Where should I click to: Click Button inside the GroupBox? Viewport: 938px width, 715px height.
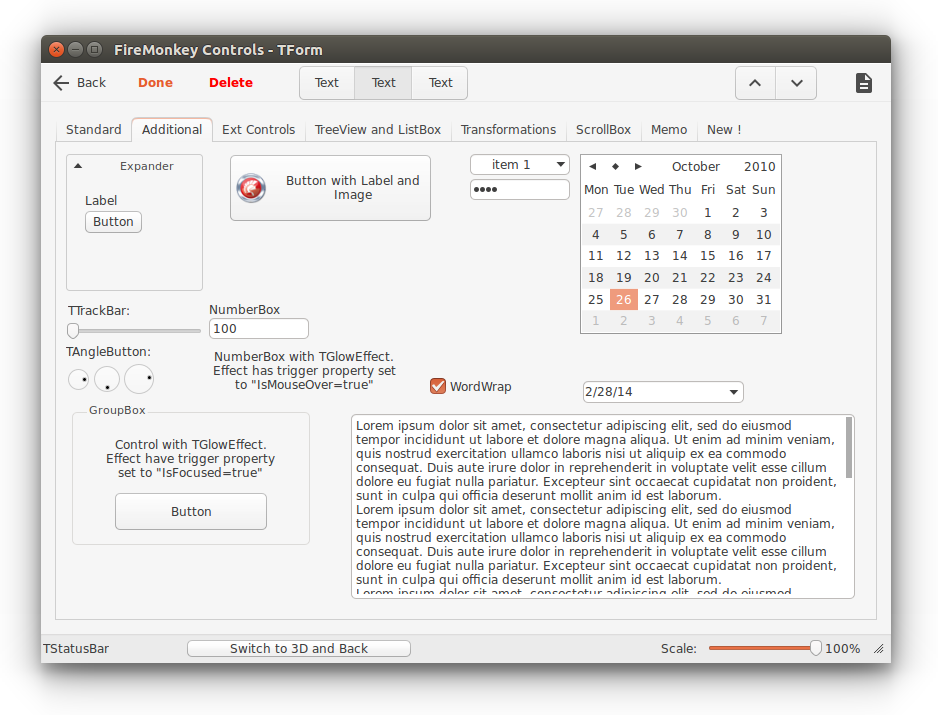click(191, 512)
